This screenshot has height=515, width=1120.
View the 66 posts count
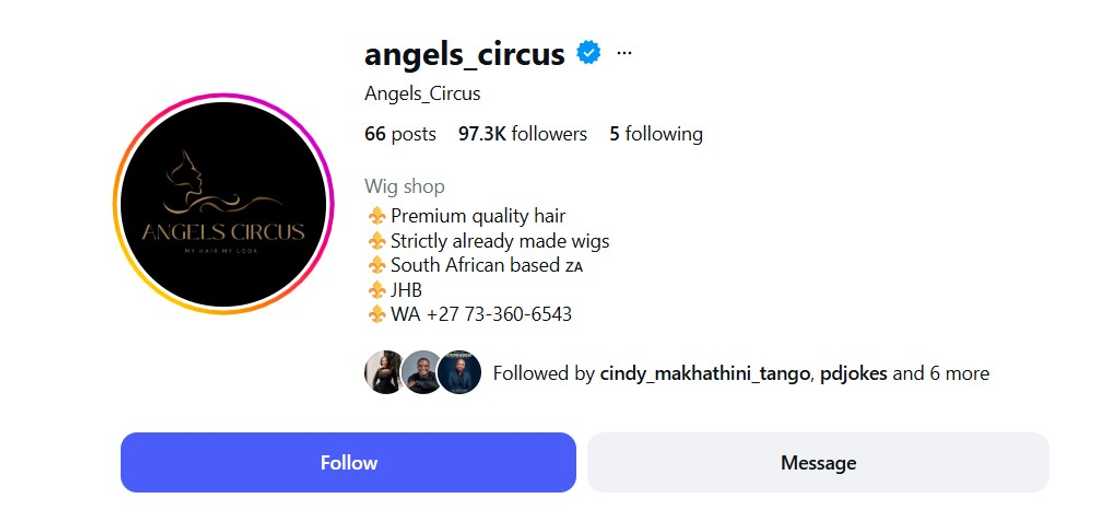400,134
